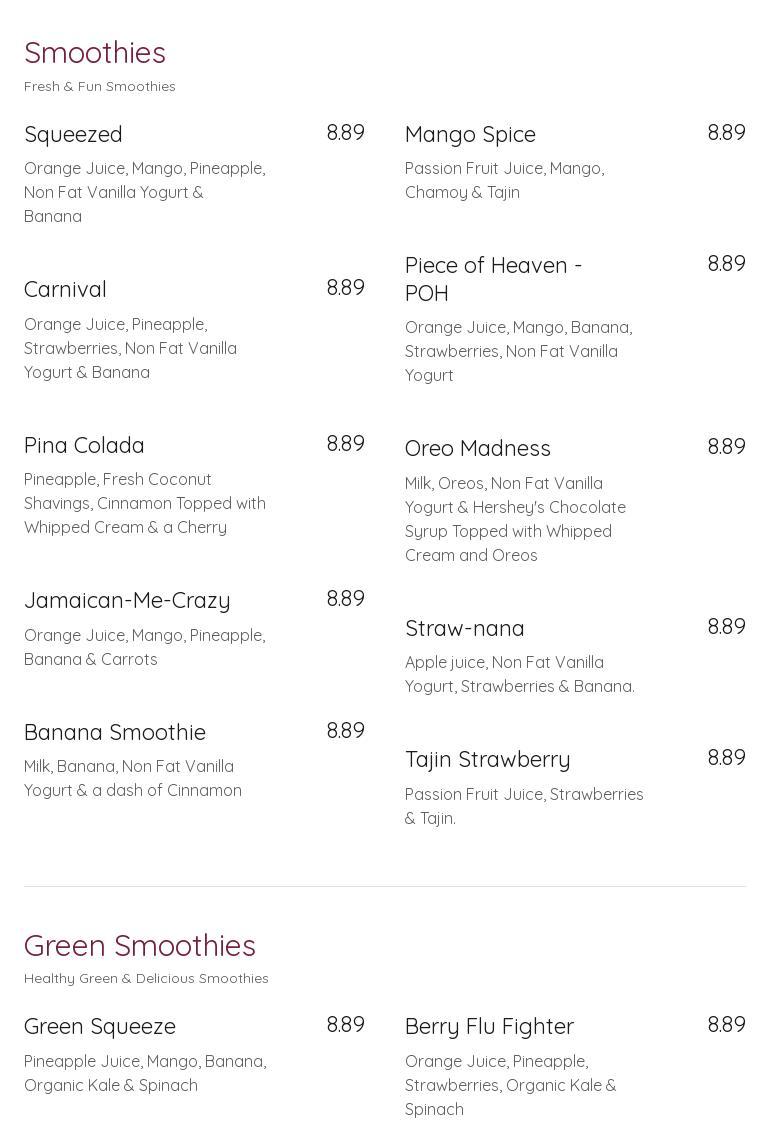The height and width of the screenshot is (1127, 770).
Task: Select Piece of Heaven - POH item
Action: point(493,279)
